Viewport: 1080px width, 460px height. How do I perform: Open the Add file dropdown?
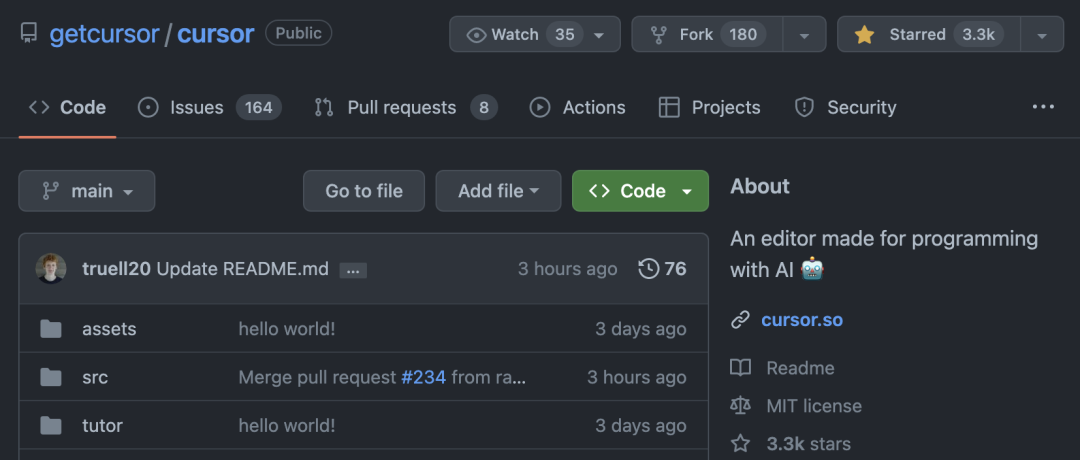click(x=498, y=191)
